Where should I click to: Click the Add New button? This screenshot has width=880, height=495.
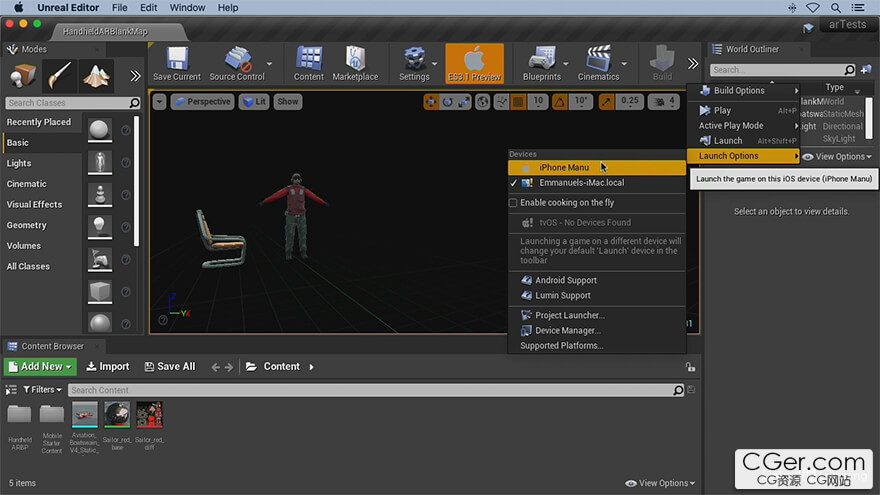[40, 366]
